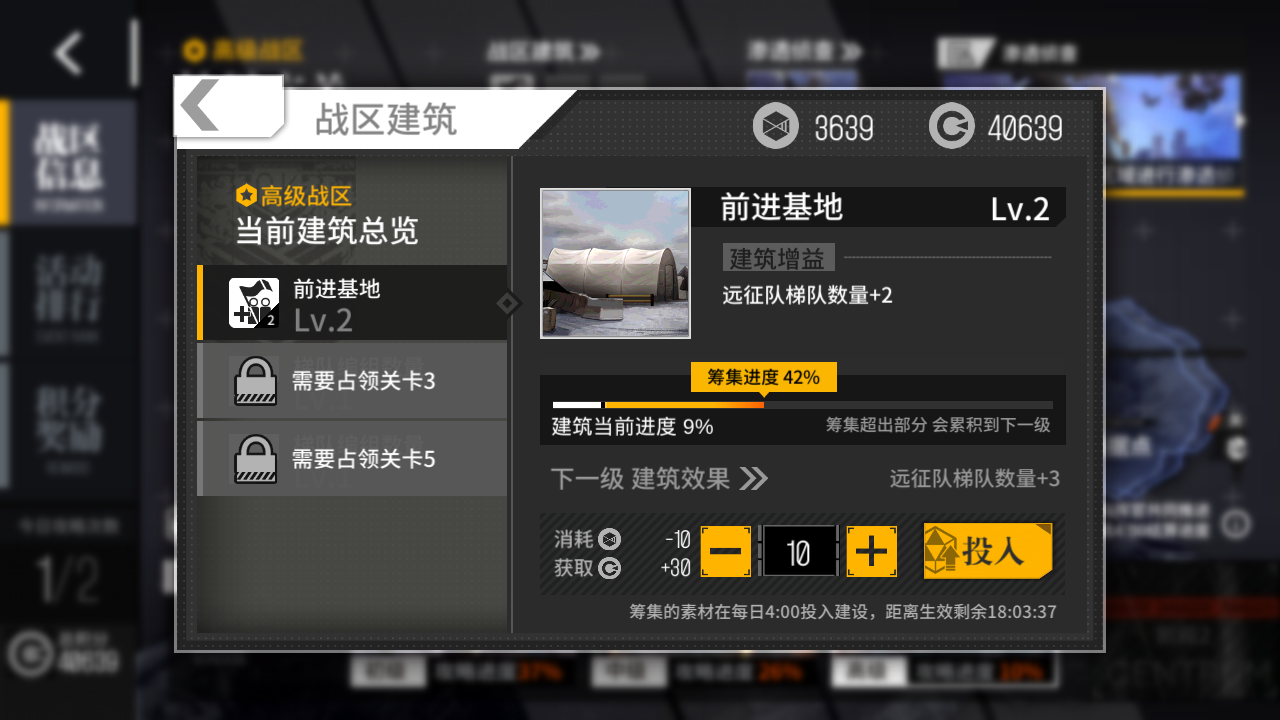Expand 下一级 建筑效果 chevrons

tap(753, 479)
